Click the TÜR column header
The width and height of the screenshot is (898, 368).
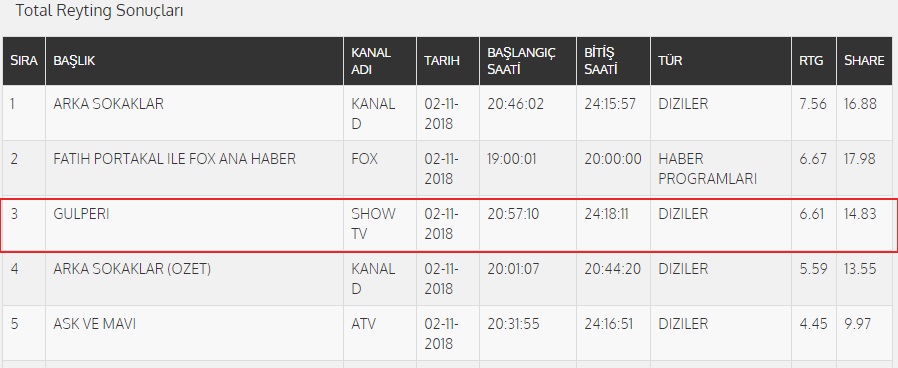pyautogui.click(x=720, y=61)
